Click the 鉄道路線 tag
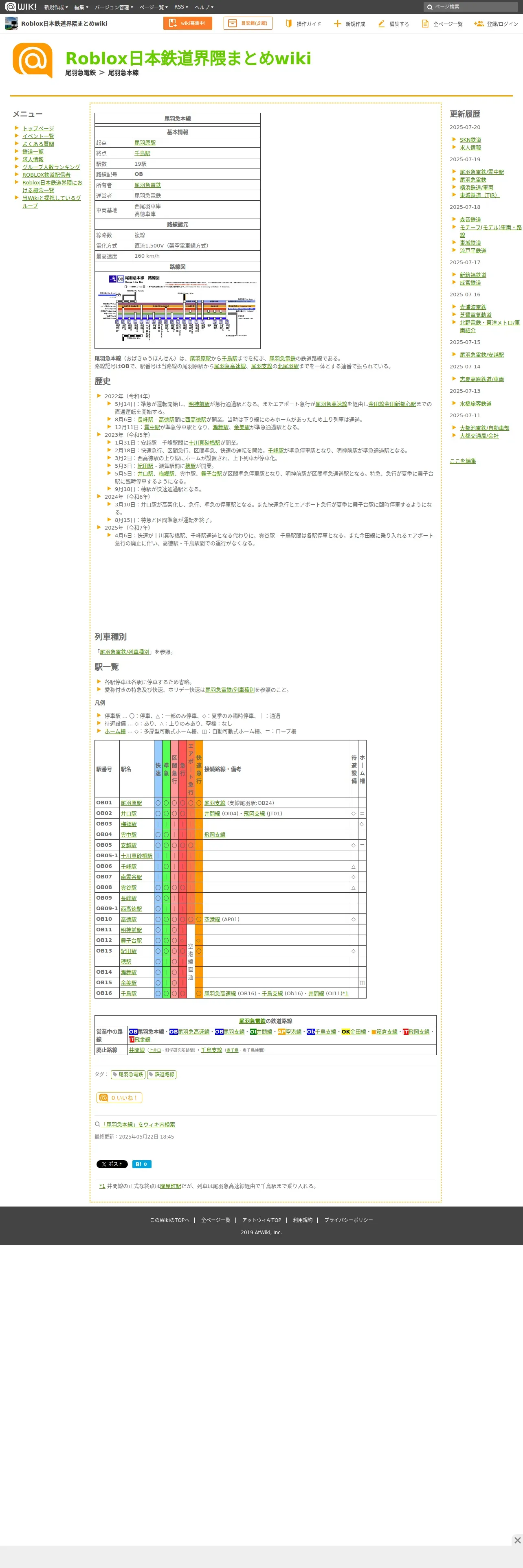Screen dimensions: 523x1568 click(x=162, y=1074)
